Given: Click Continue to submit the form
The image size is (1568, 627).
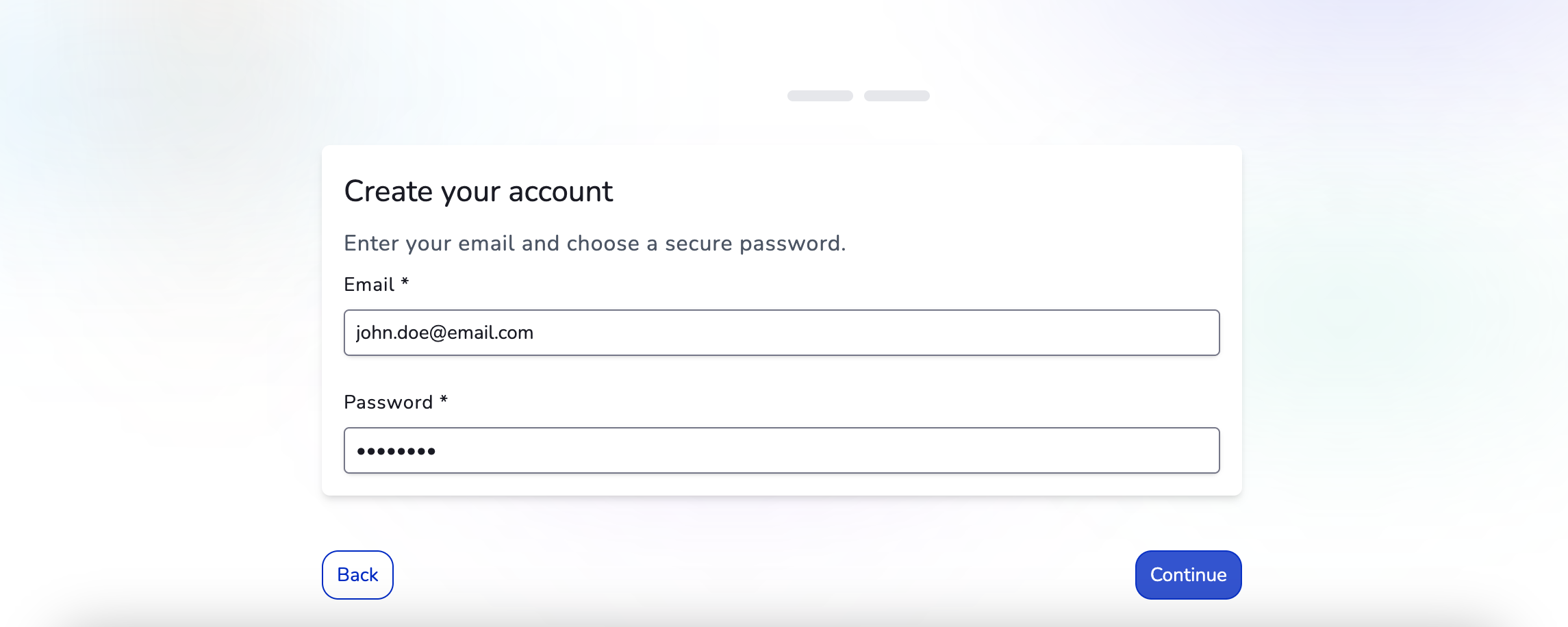Looking at the screenshot, I should [x=1187, y=575].
